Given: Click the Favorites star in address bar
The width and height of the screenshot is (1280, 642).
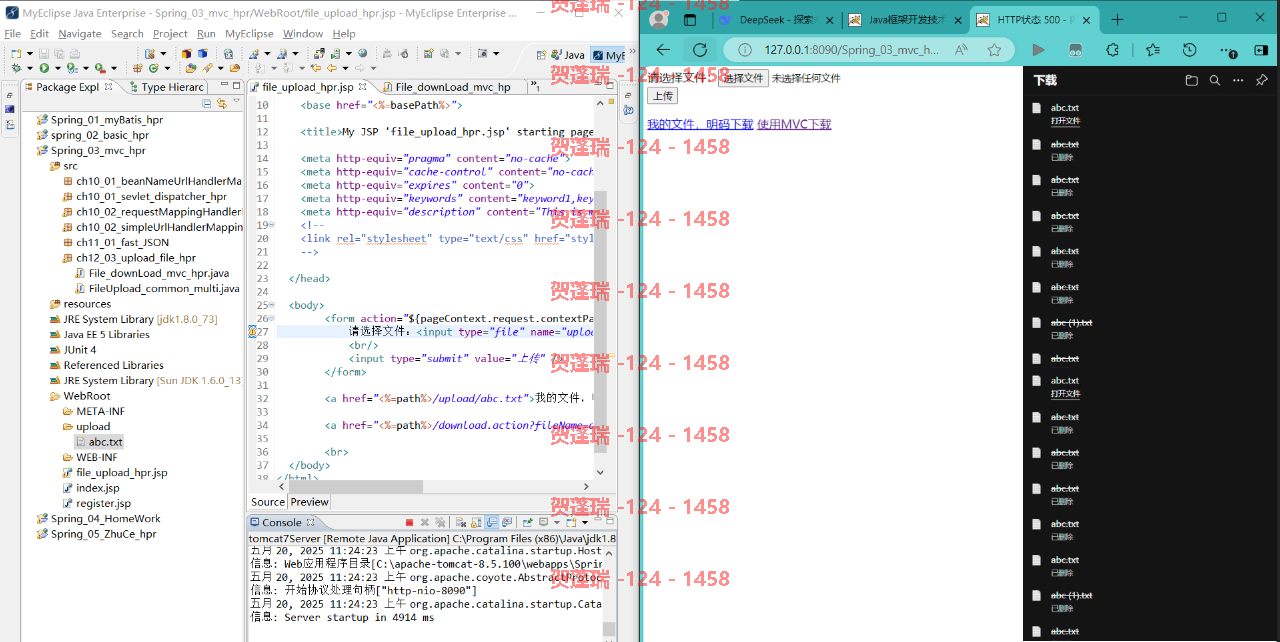Looking at the screenshot, I should point(994,49).
